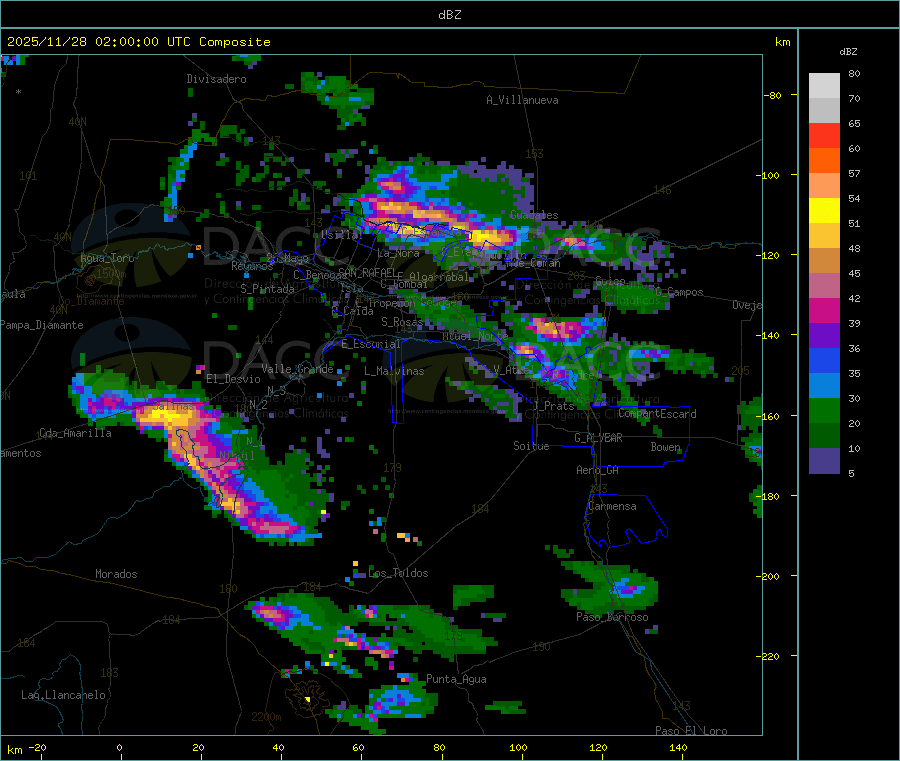Select the magenta 39-42 dBZ legend swatch
The image size is (900, 761).
click(x=824, y=310)
